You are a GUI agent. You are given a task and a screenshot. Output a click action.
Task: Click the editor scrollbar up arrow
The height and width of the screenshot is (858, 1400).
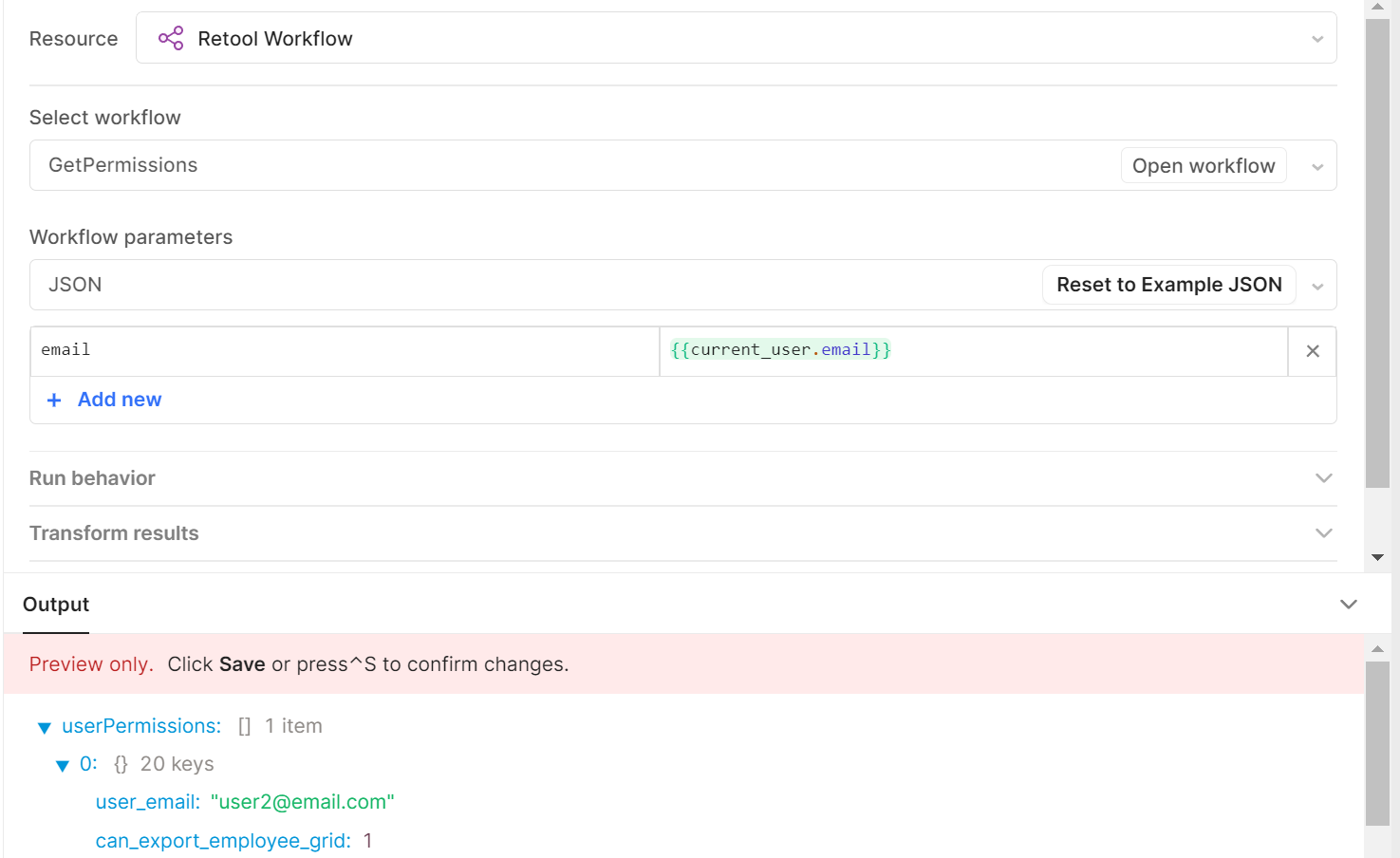pos(1377,7)
